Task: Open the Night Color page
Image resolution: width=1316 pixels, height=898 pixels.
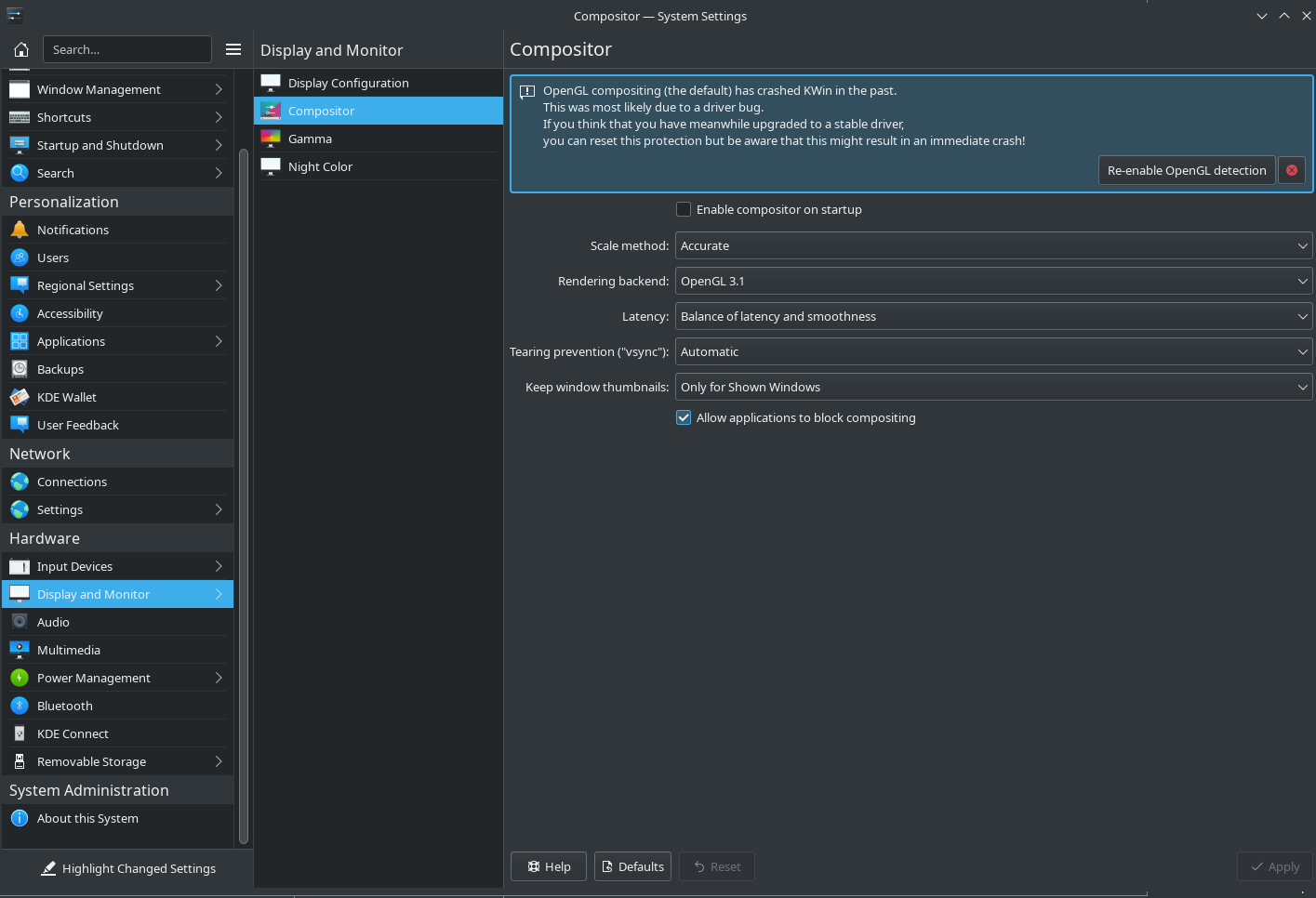Action: [379, 166]
